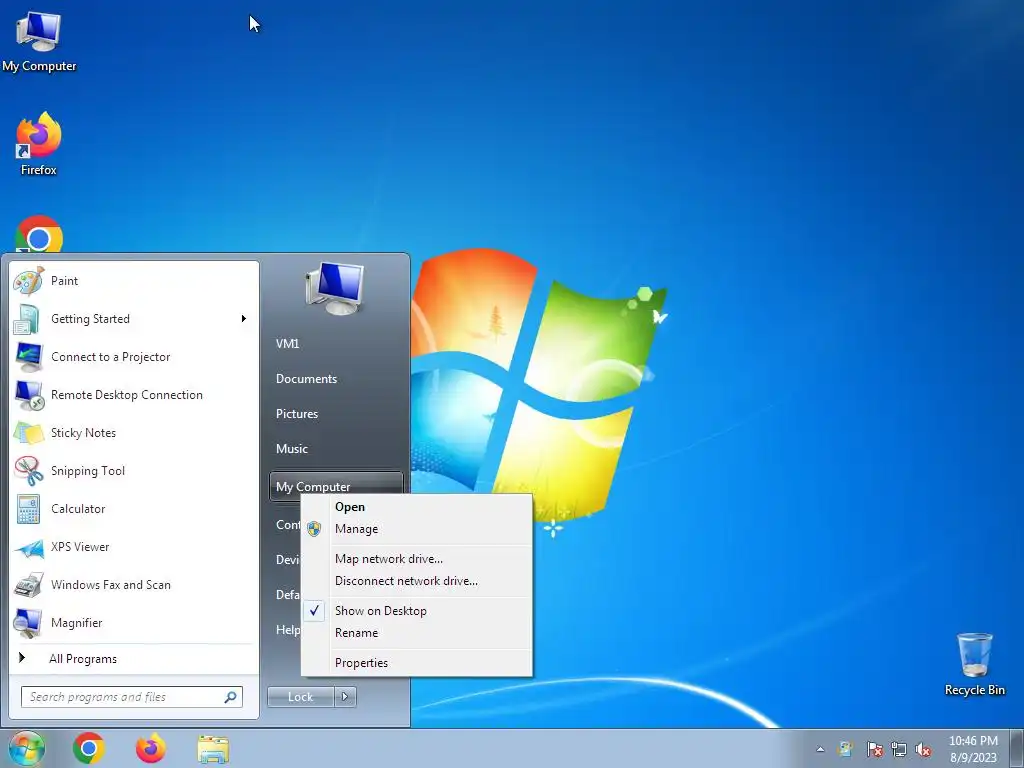Click the XPS Viewer paper-plane icon

point(28,547)
